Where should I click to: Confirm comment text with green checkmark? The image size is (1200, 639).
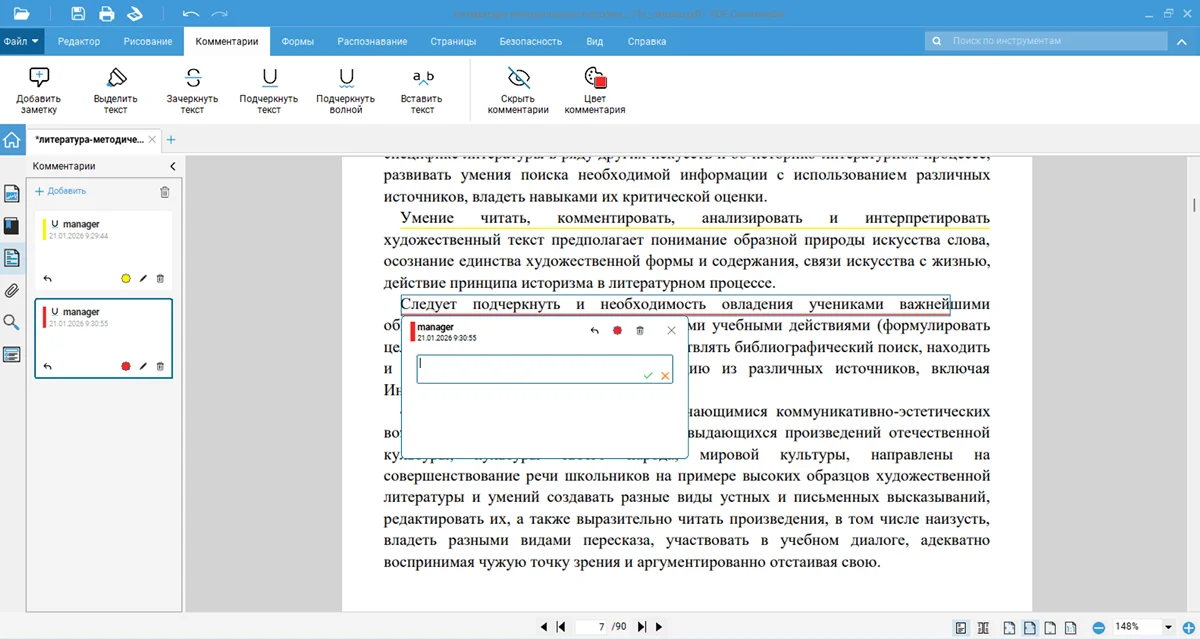pos(648,374)
